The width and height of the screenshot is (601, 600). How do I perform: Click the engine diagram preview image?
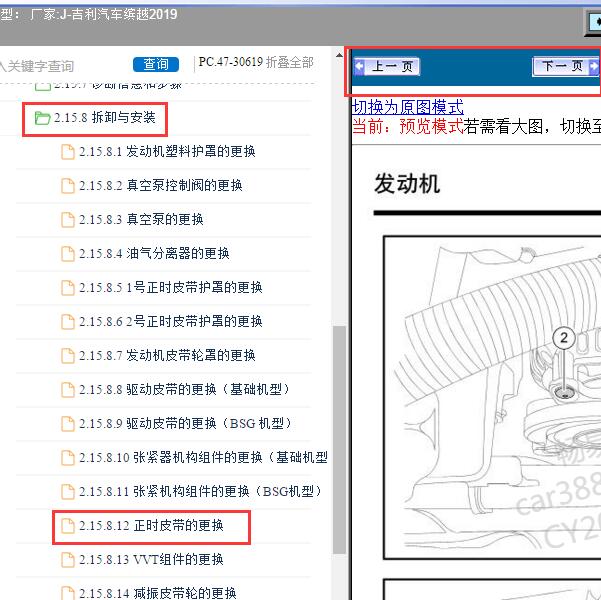click(492, 398)
